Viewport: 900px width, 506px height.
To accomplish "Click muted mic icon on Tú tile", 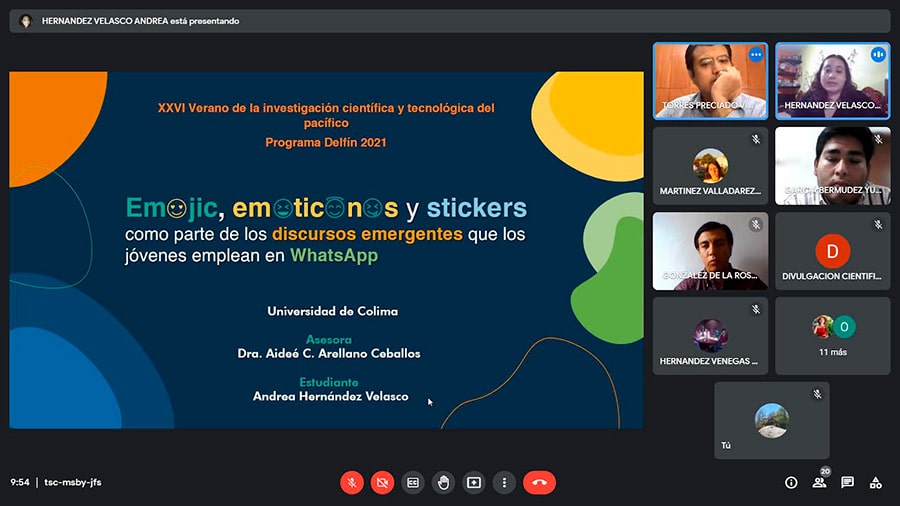I will tap(817, 394).
